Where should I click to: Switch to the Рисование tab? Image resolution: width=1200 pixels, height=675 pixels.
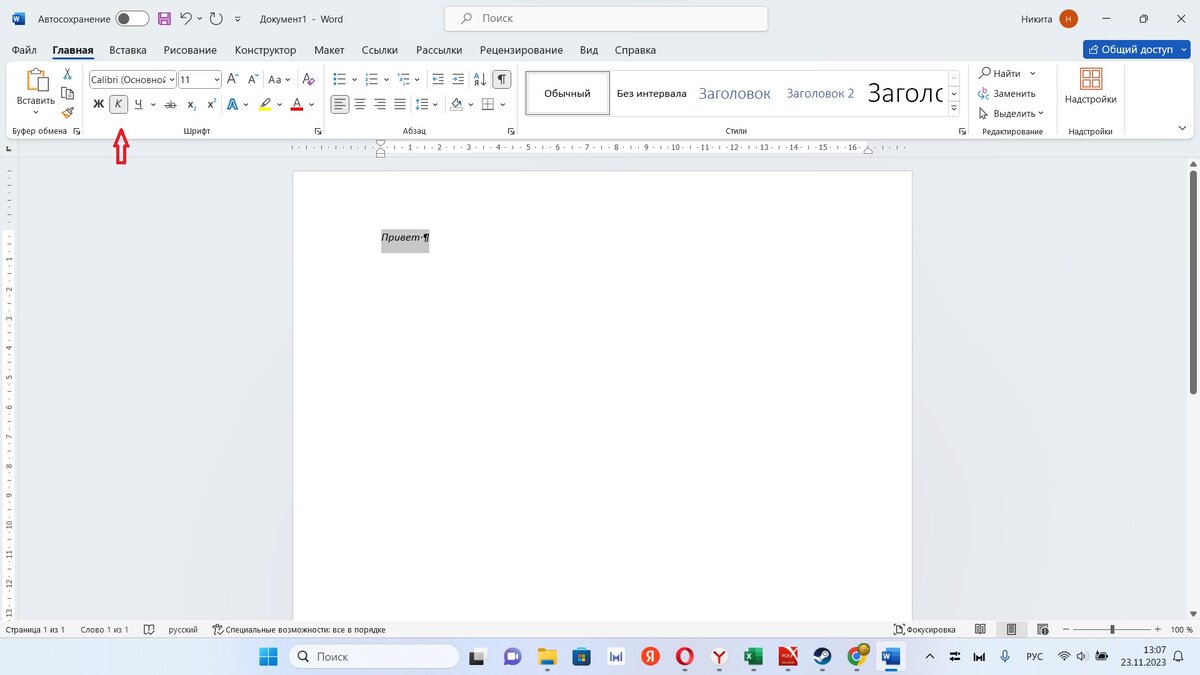[190, 50]
